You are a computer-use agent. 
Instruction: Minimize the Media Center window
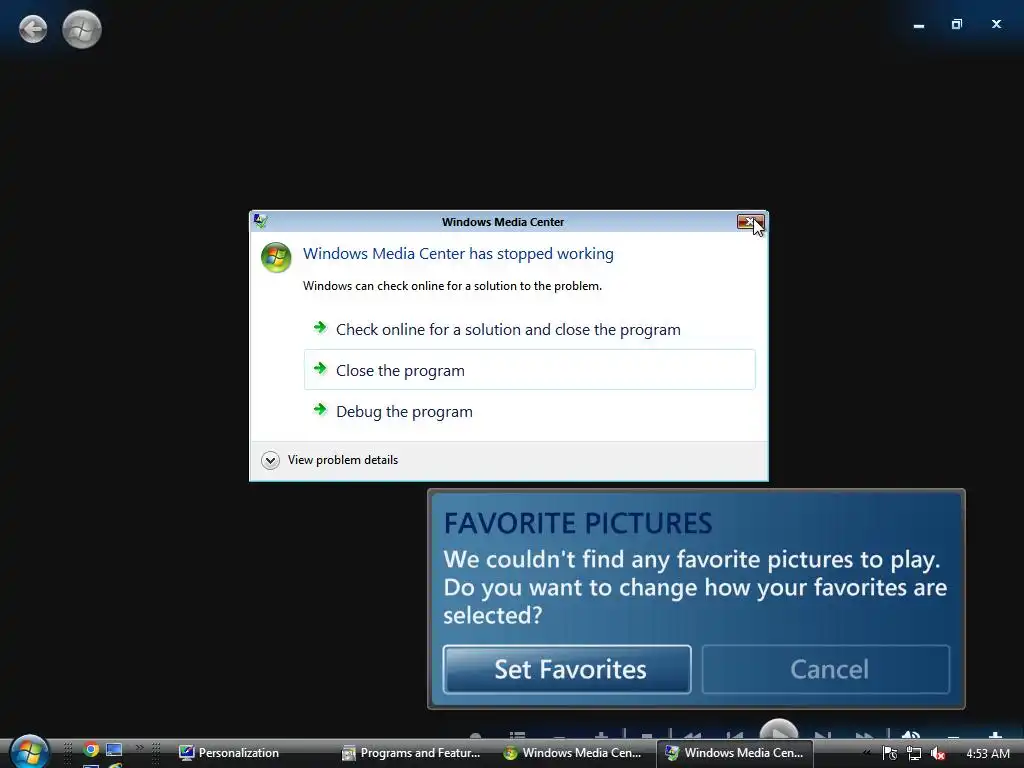click(919, 25)
